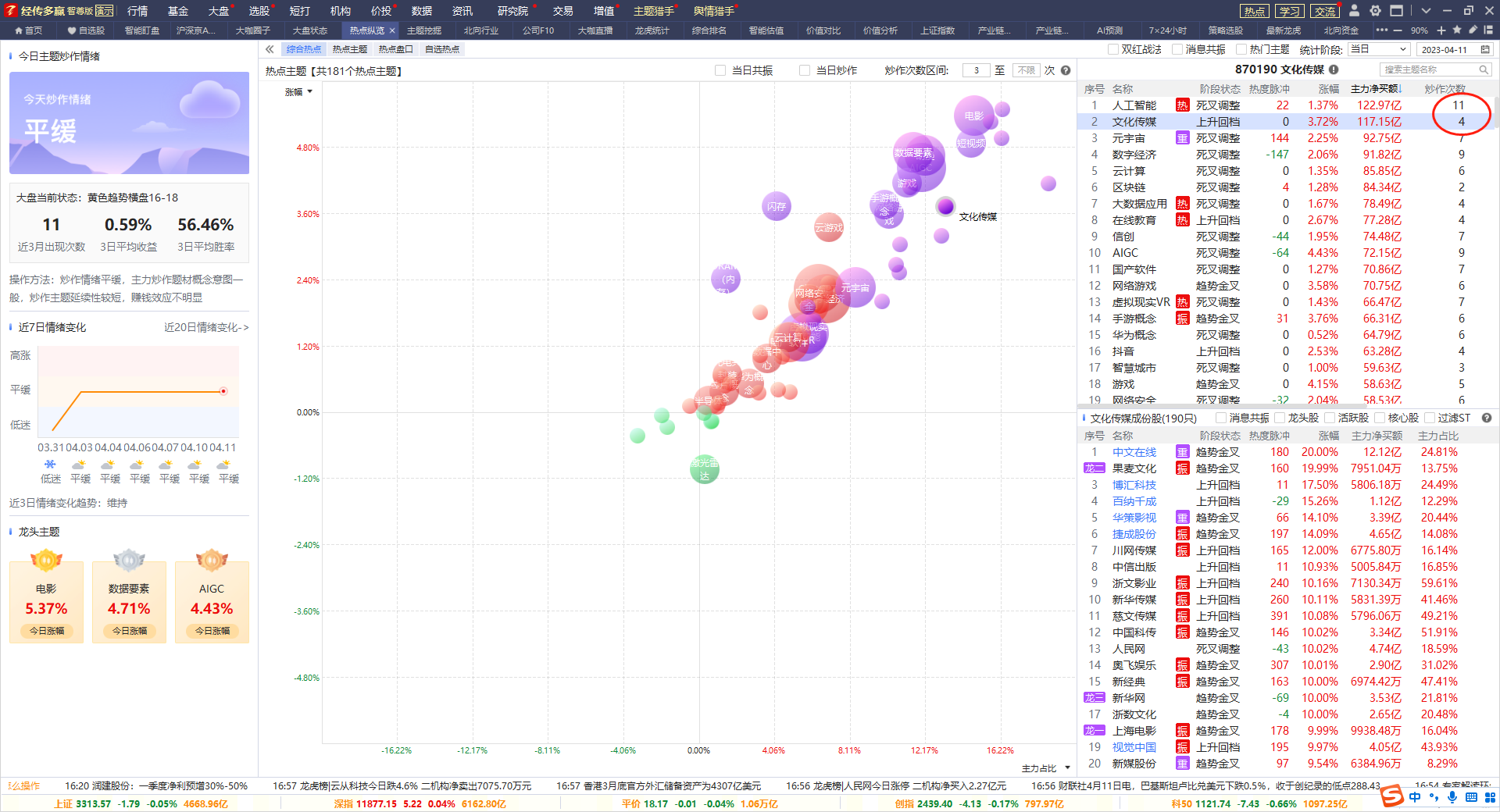Open the title bar down-chevron menu

[x=1426, y=11]
